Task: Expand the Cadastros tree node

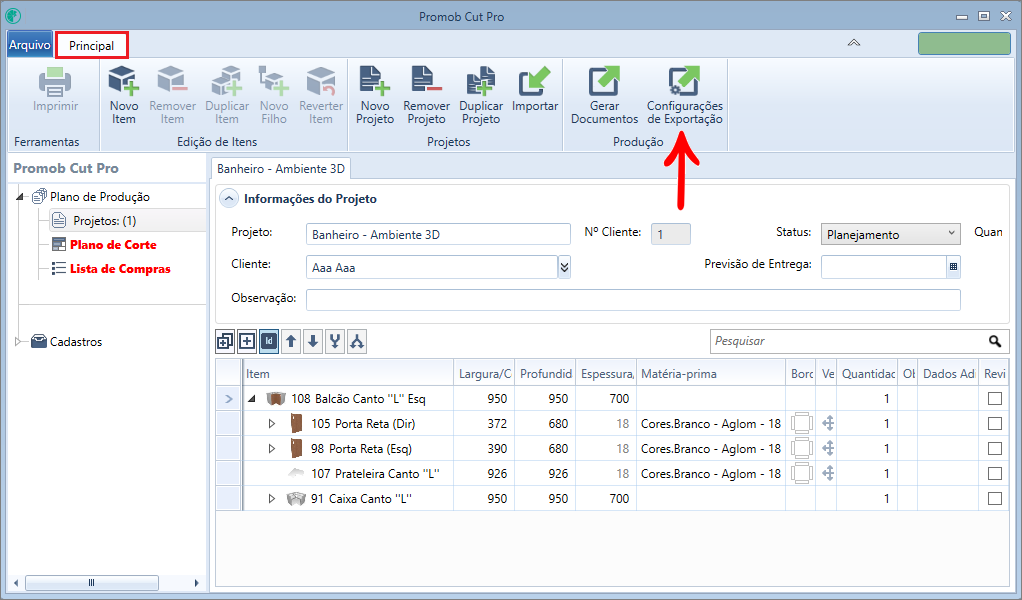Action: tap(18, 341)
